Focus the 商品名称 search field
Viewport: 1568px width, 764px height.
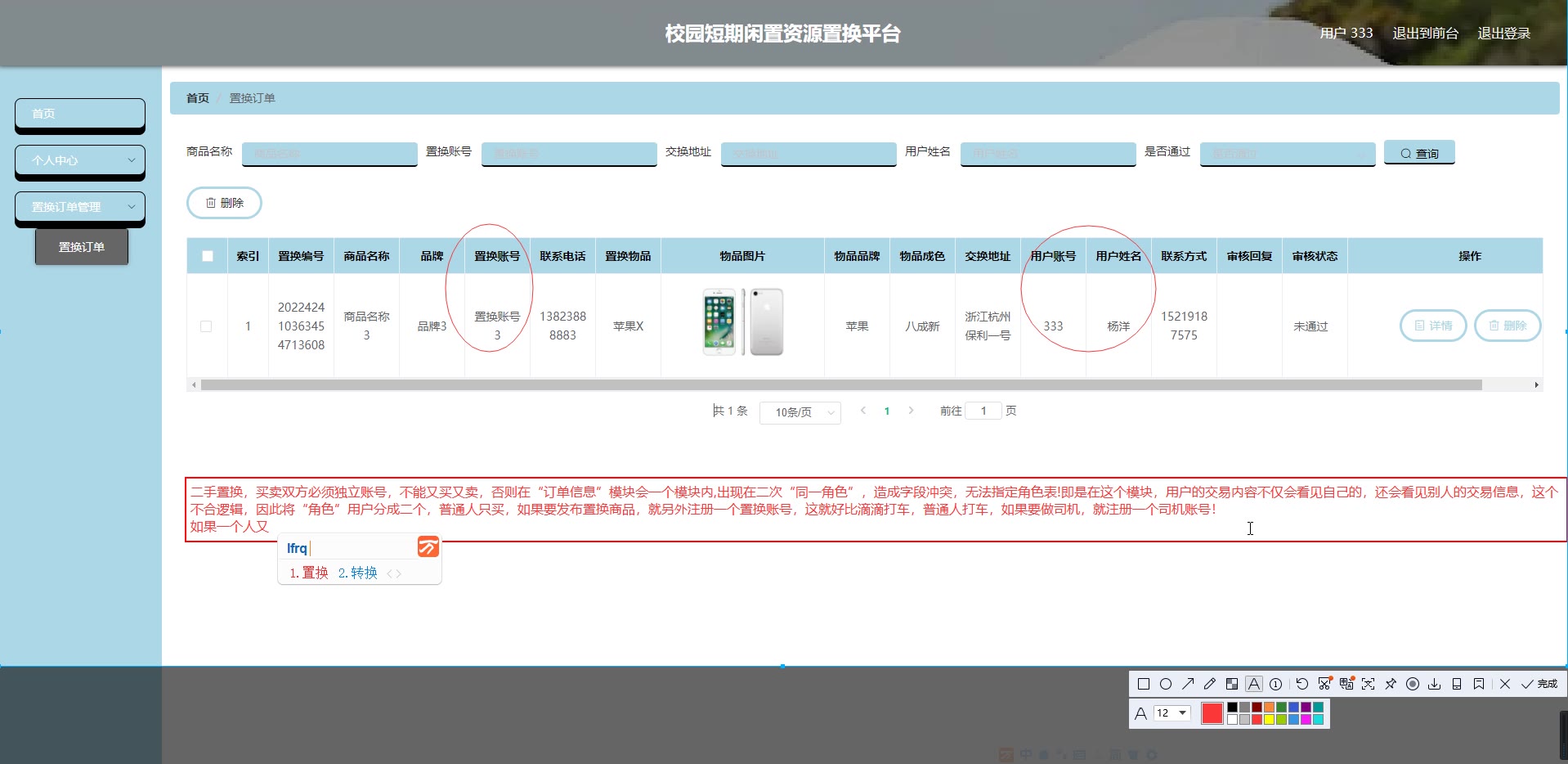pos(329,154)
